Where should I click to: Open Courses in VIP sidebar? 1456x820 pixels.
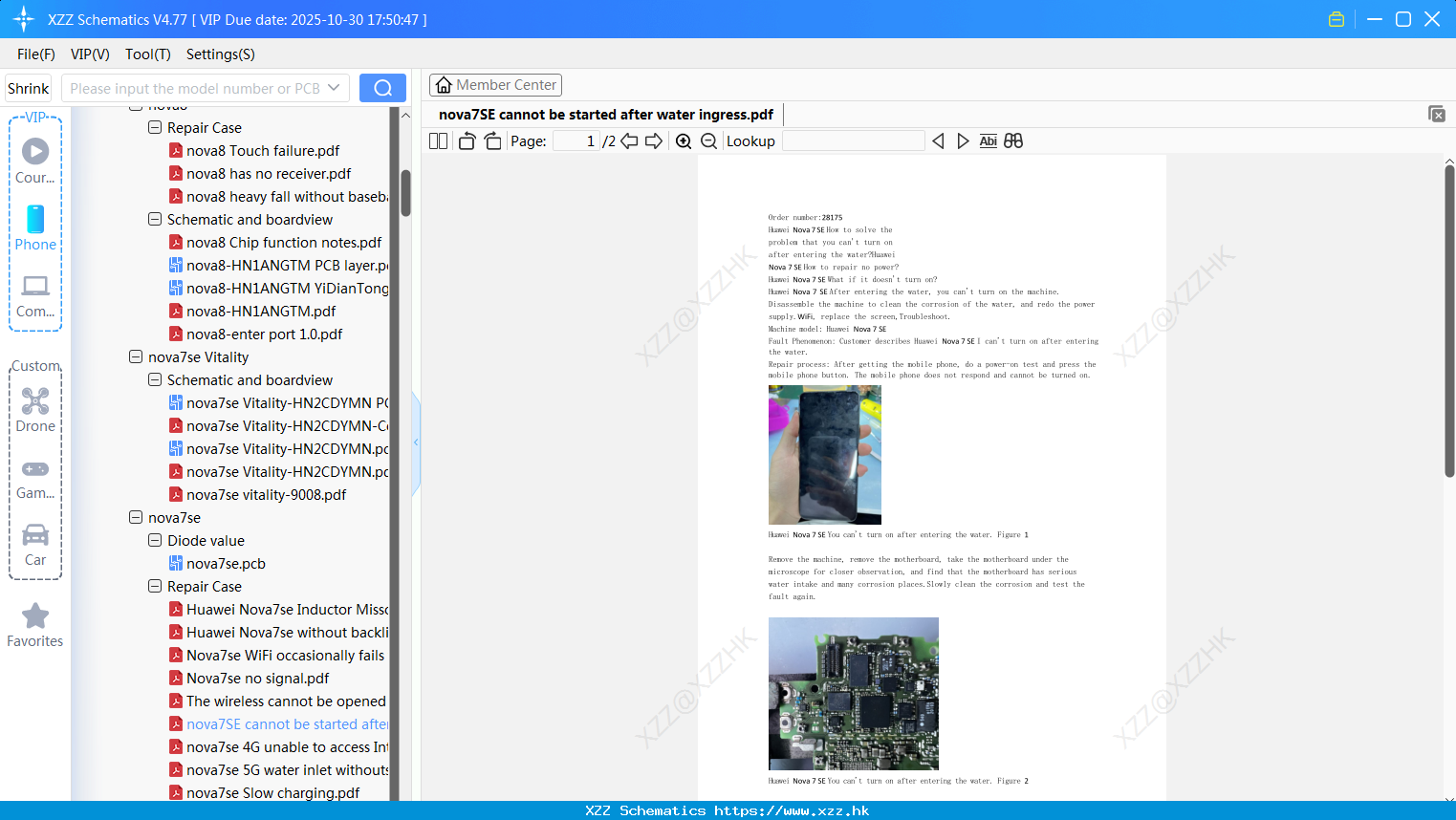35,162
